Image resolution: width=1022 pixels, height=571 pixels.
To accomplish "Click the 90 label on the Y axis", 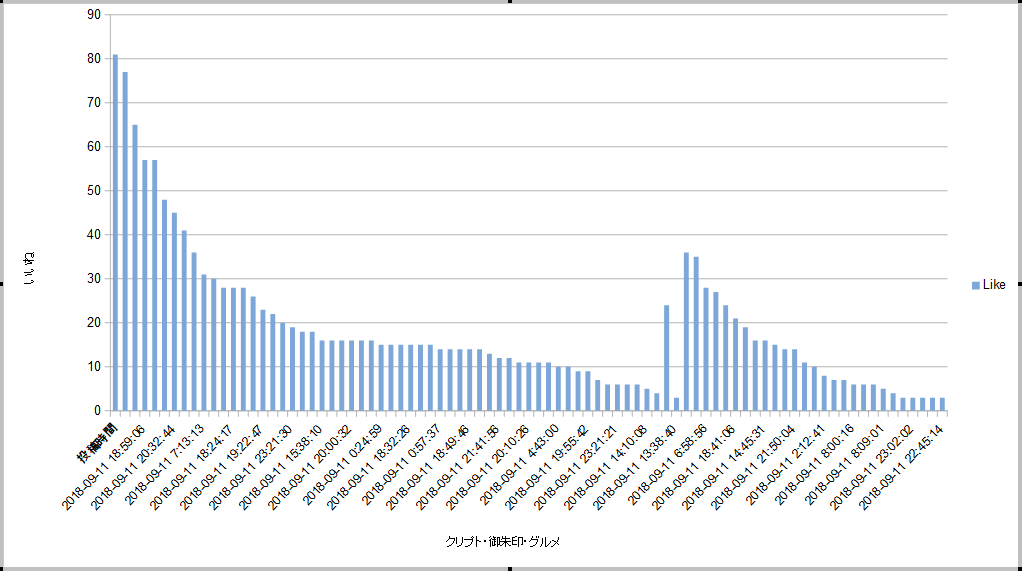I will 94,15.
